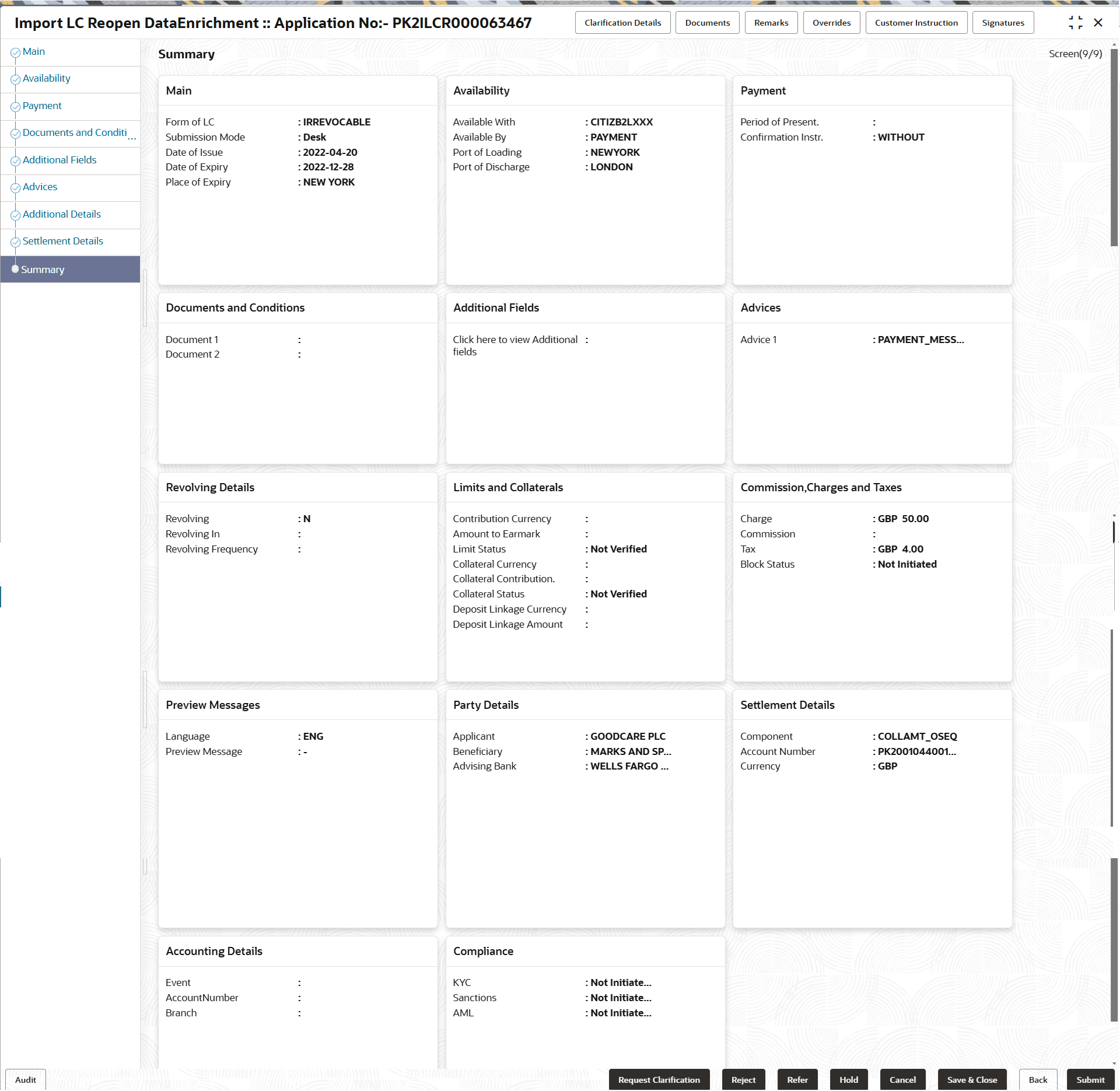Place the application on Hold
Screen dimensions: 1120x1091
849,1080
